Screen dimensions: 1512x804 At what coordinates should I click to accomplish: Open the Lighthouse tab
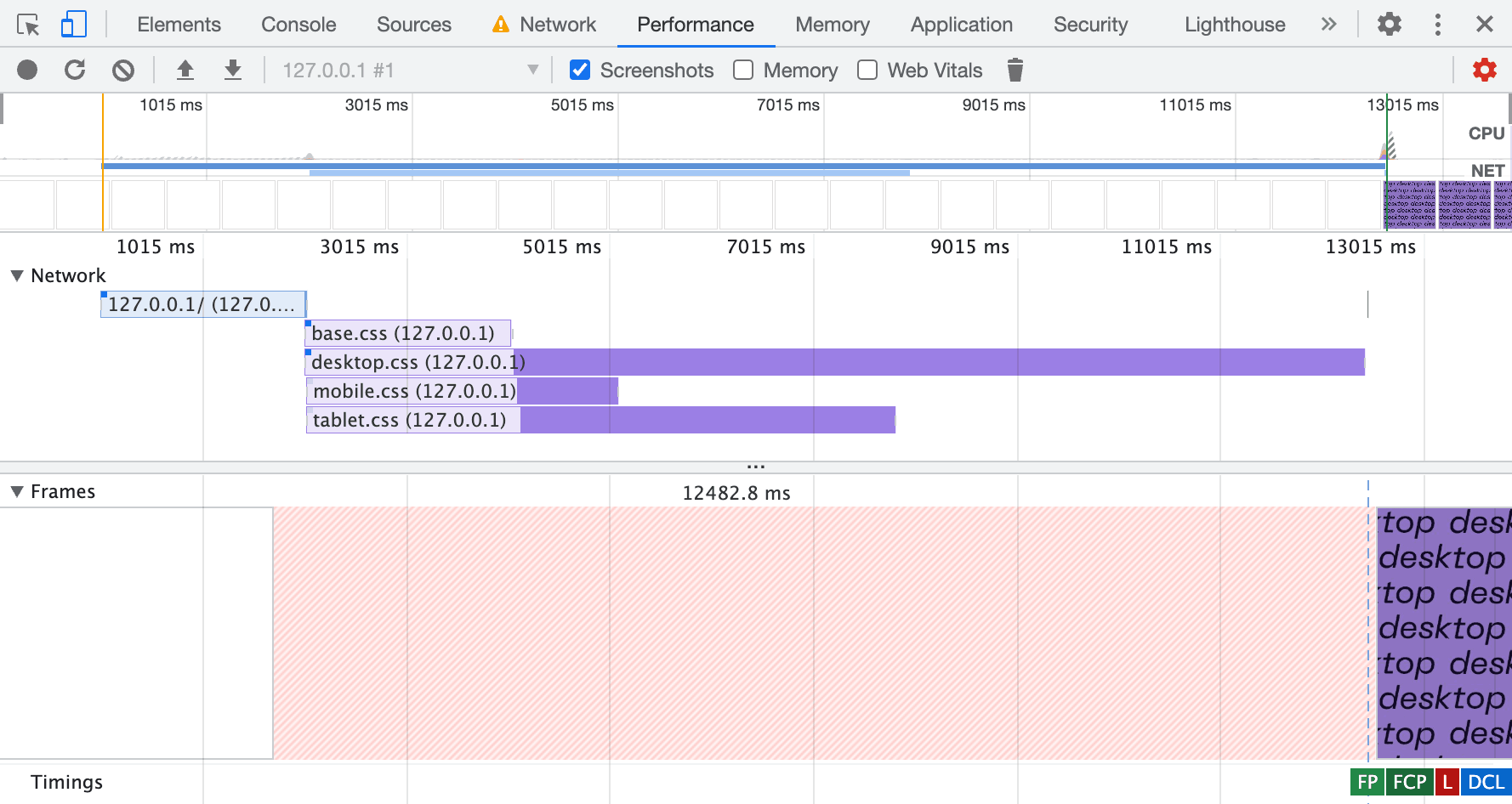1235,25
